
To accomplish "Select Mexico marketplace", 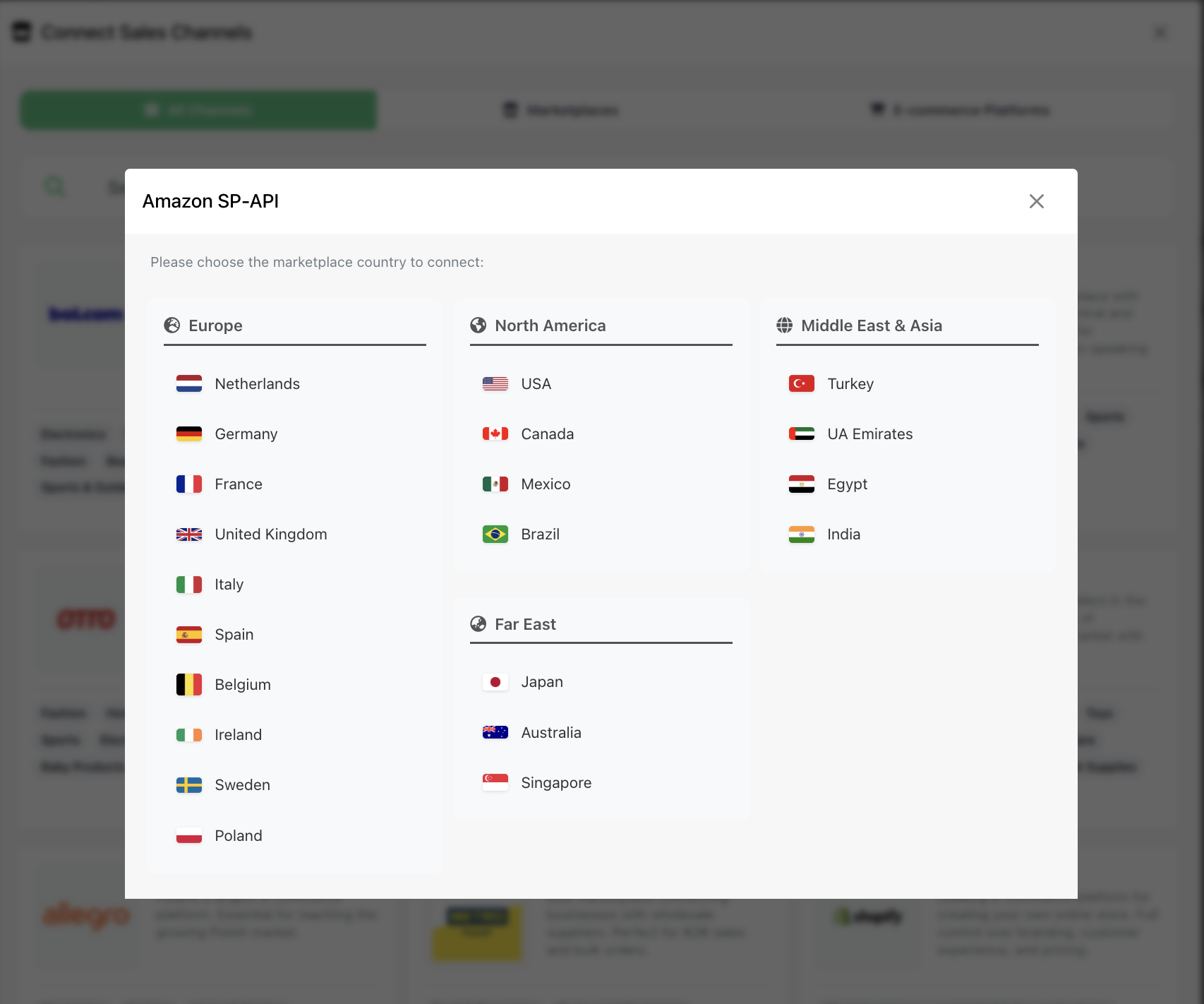I will [545, 484].
